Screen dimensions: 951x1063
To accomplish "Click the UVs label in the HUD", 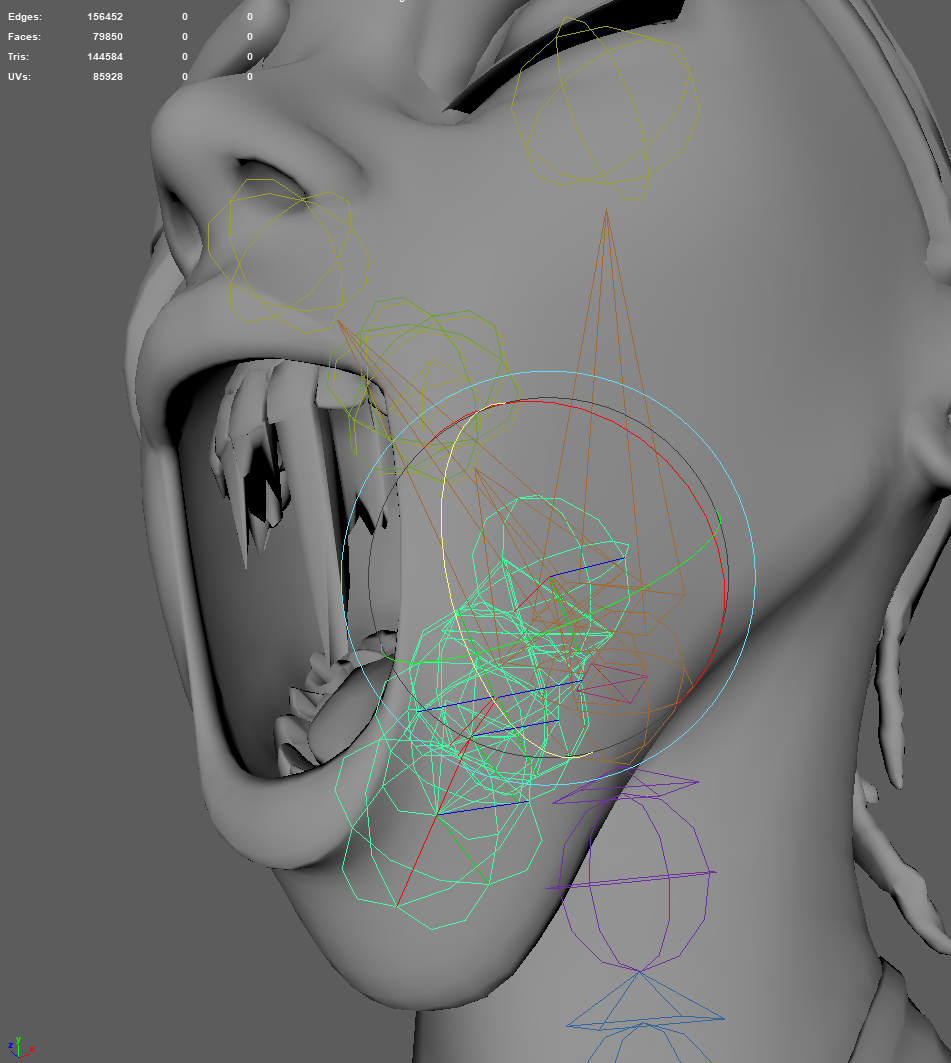I will click(19, 77).
